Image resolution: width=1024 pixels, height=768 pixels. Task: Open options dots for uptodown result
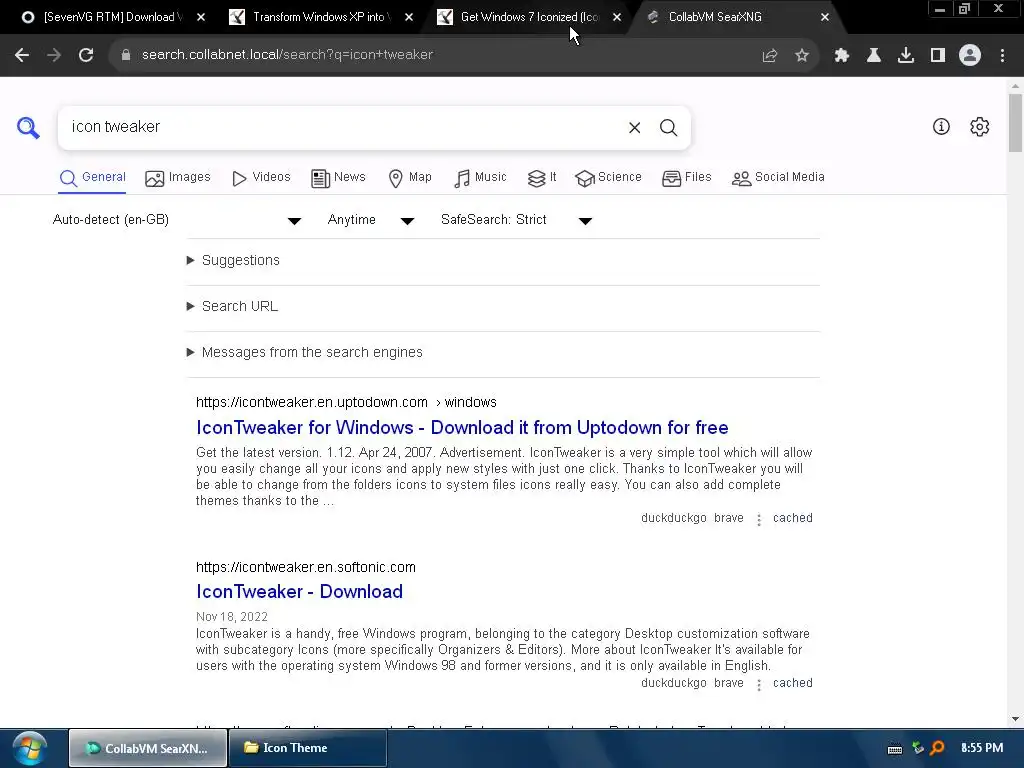click(x=759, y=519)
